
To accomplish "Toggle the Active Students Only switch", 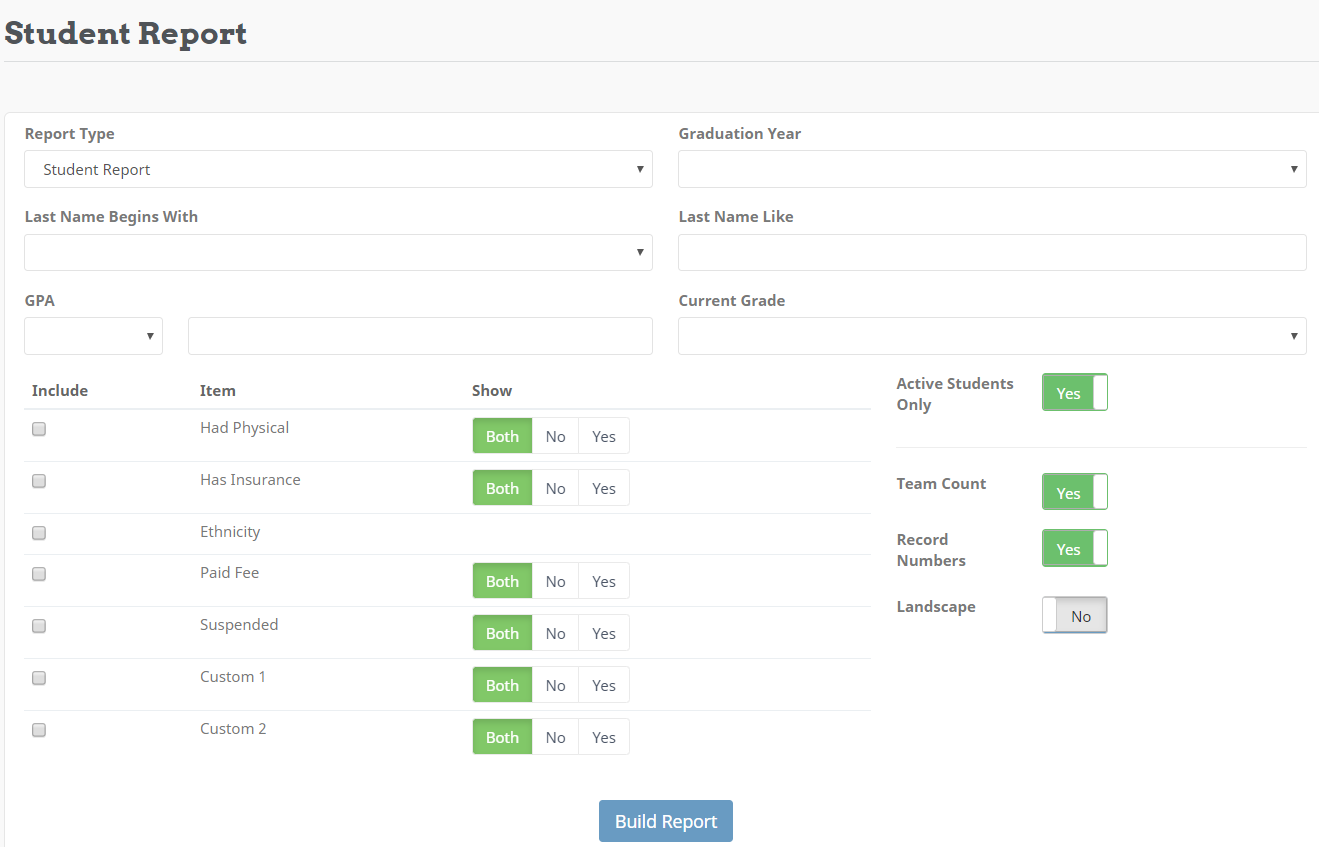I will pos(1074,393).
